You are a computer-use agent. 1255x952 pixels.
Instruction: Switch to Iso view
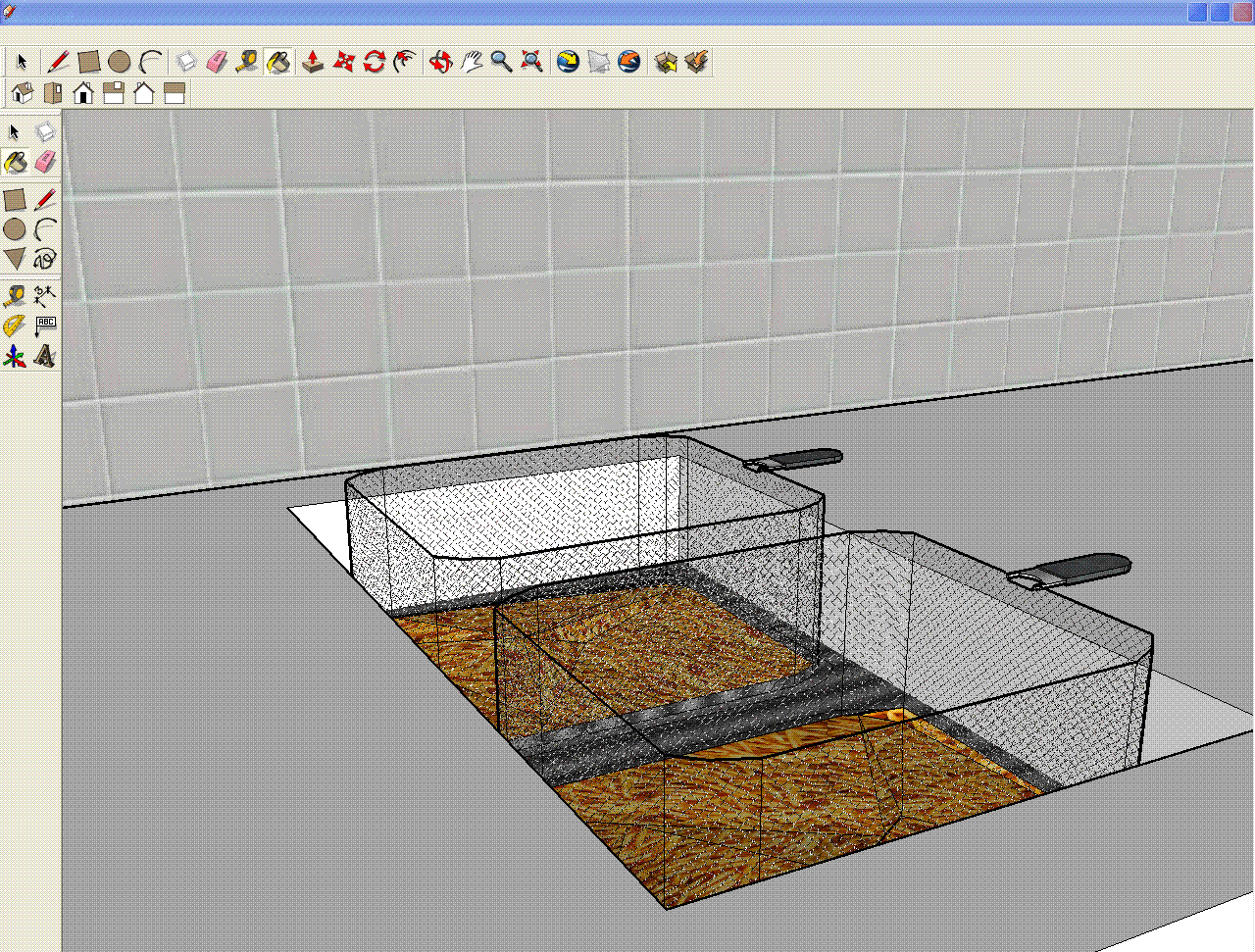22,93
